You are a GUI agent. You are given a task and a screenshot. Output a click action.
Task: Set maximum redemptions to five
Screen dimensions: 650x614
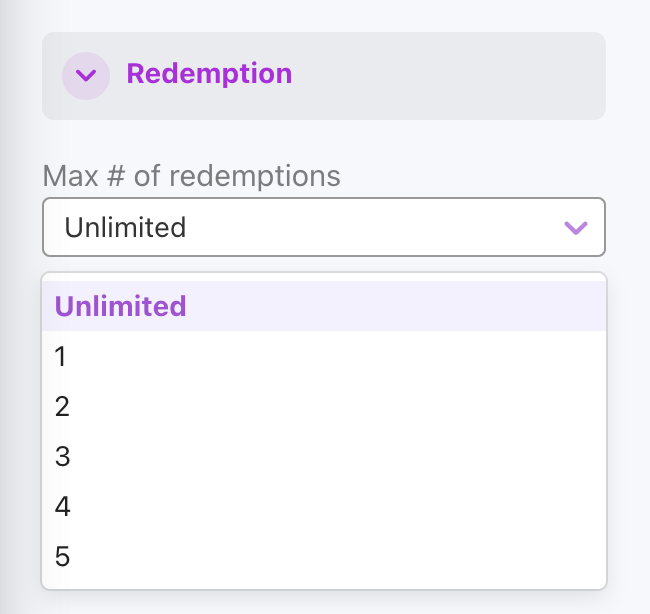pyautogui.click(x=324, y=556)
